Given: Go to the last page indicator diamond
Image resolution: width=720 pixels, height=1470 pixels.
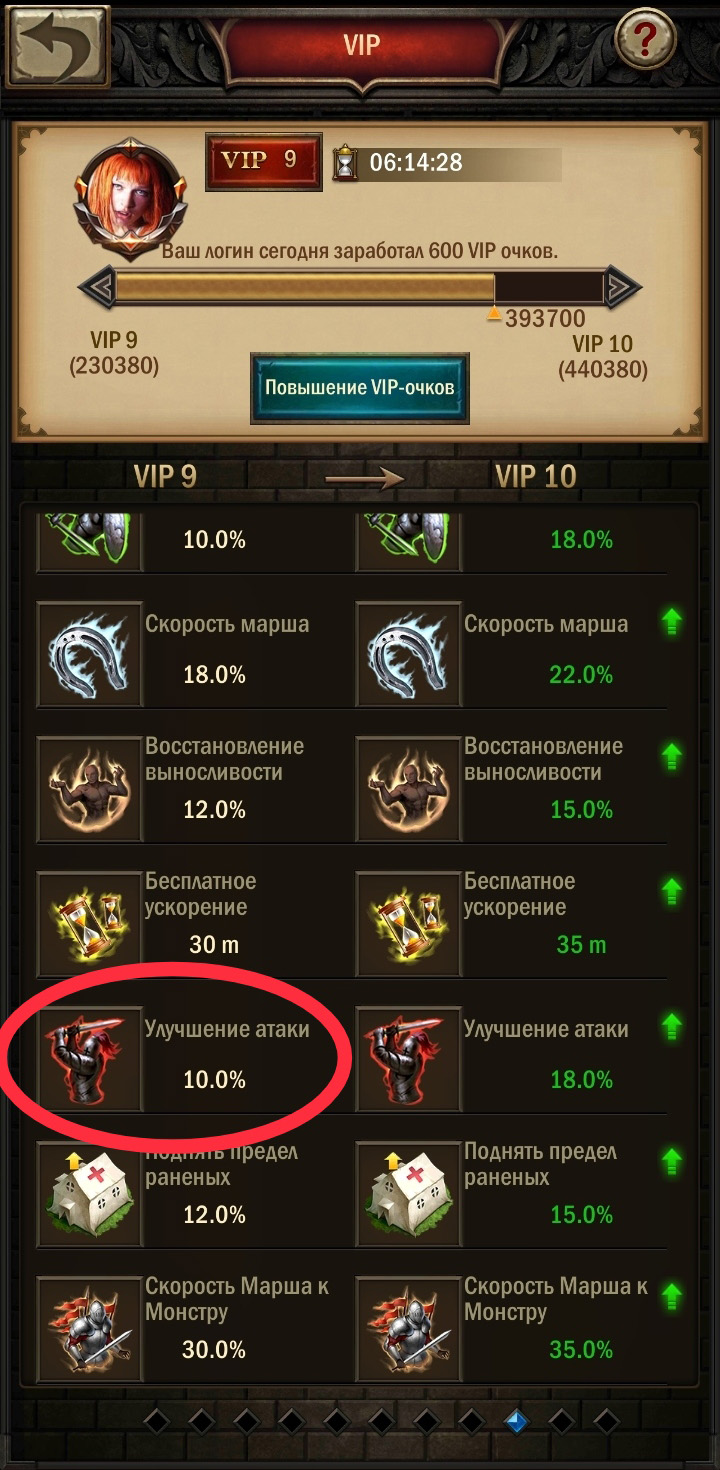Looking at the screenshot, I should [x=606, y=1420].
